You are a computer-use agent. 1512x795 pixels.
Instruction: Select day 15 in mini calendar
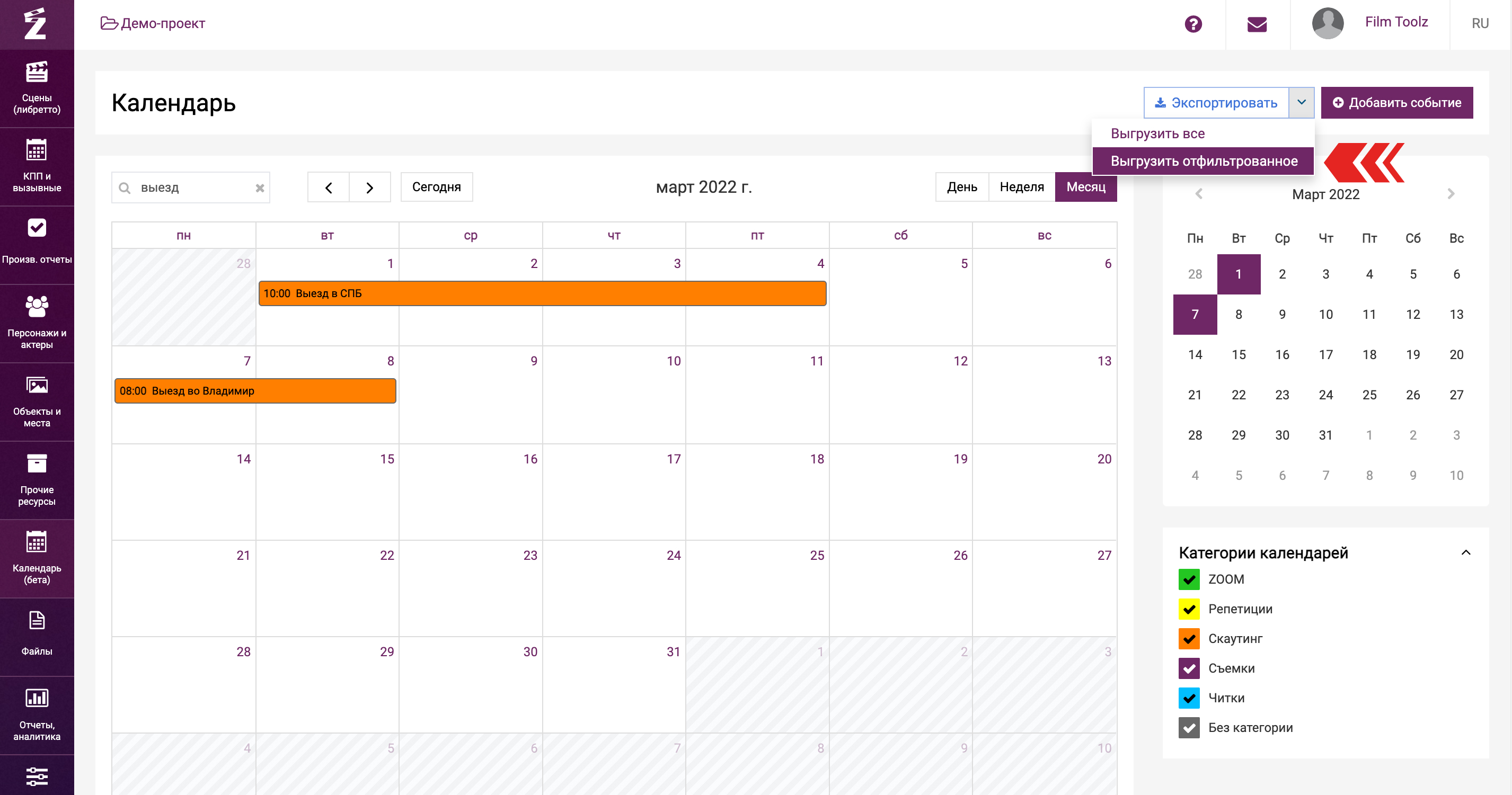[x=1239, y=354]
